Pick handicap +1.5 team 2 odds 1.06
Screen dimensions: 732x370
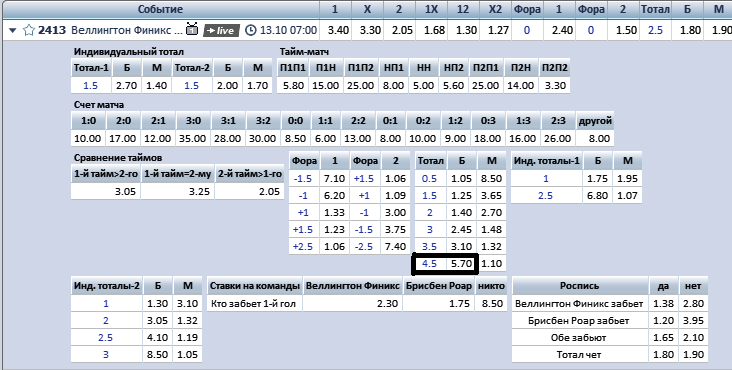point(396,178)
